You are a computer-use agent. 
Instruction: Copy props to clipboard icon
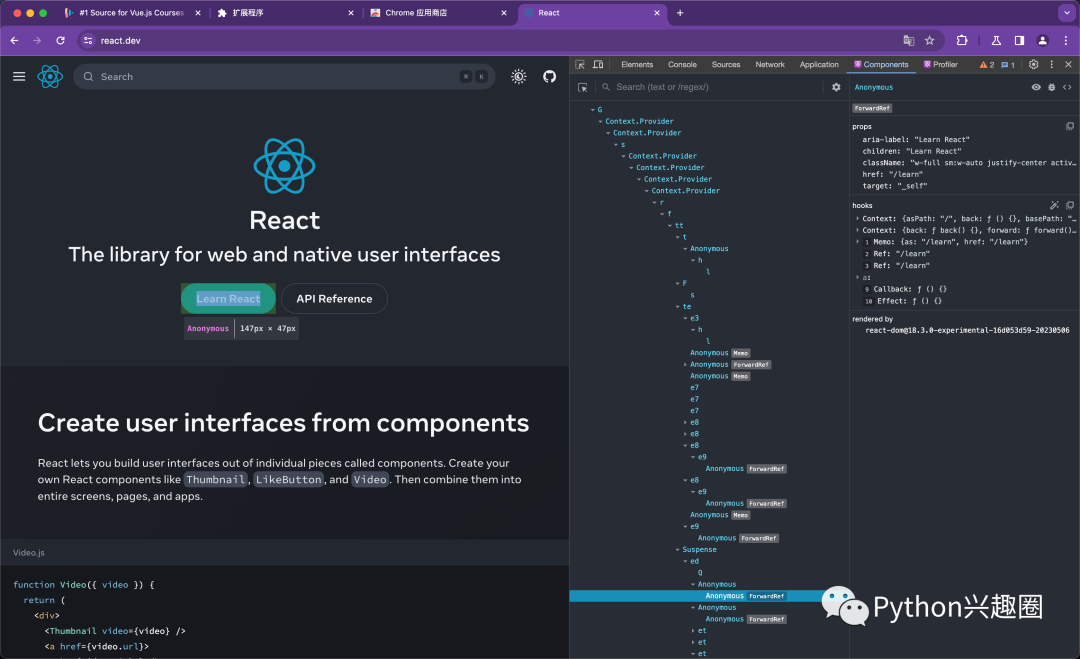coord(1070,126)
